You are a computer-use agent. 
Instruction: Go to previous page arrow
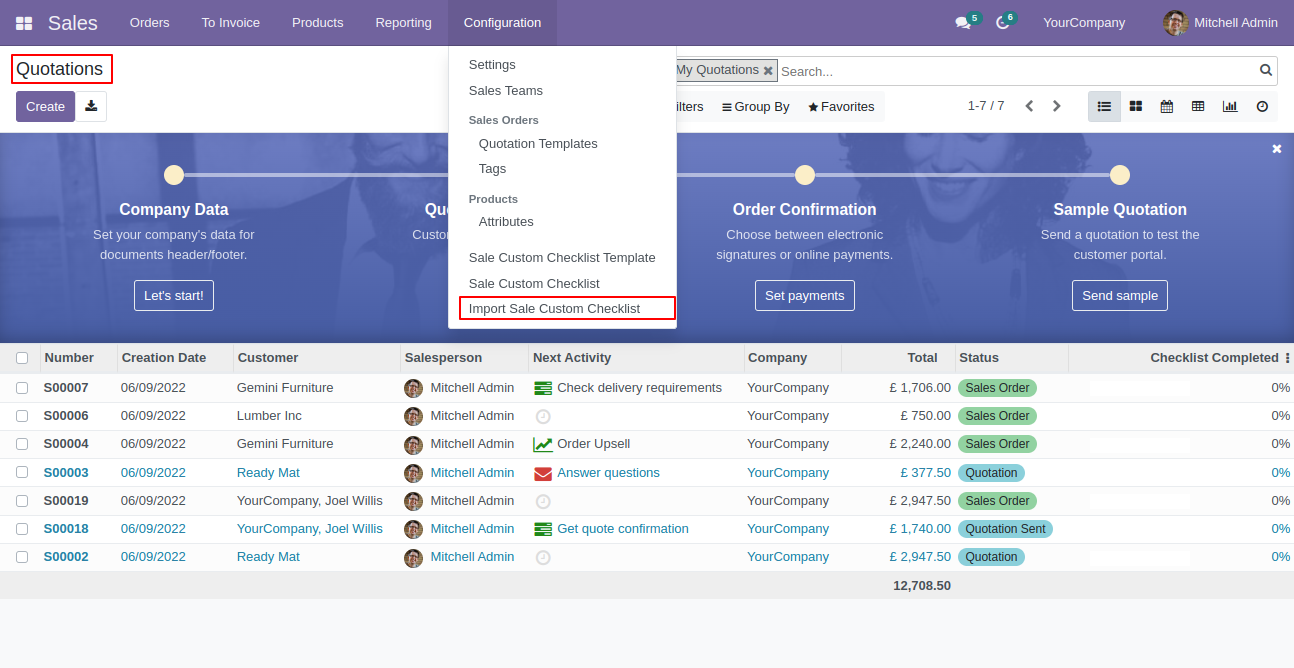[x=1029, y=106]
